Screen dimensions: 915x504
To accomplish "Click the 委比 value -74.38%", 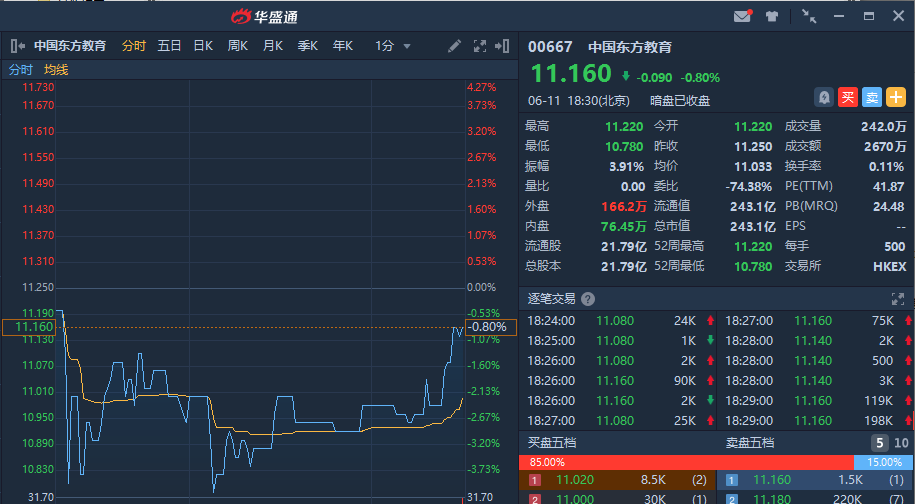I will point(749,187).
